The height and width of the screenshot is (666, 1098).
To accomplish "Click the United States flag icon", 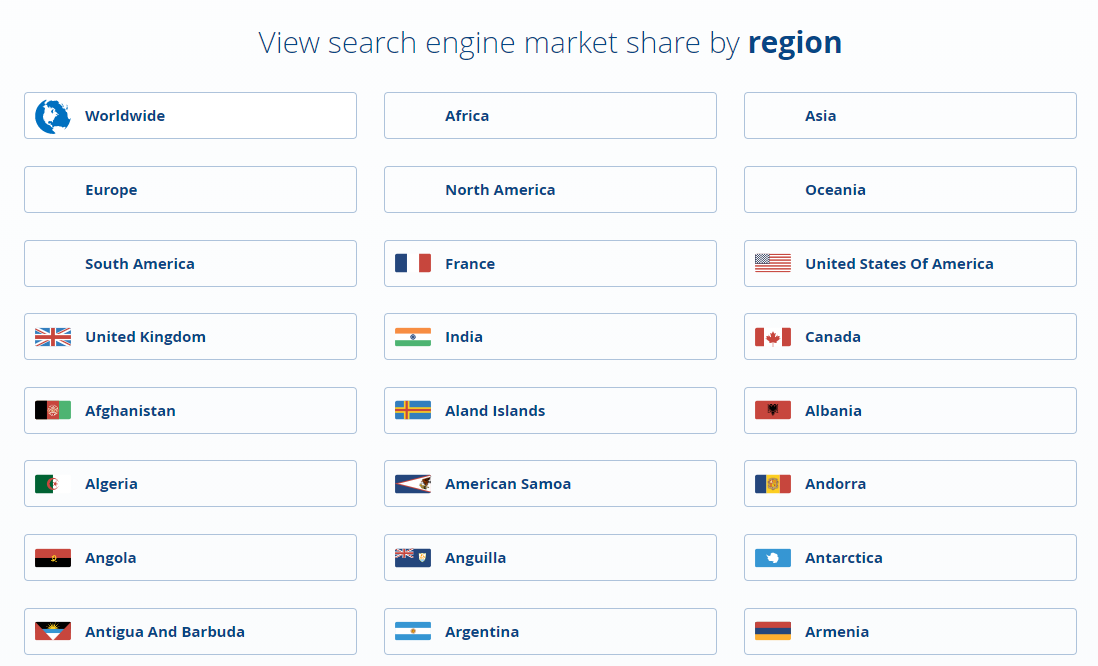I will coord(773,264).
